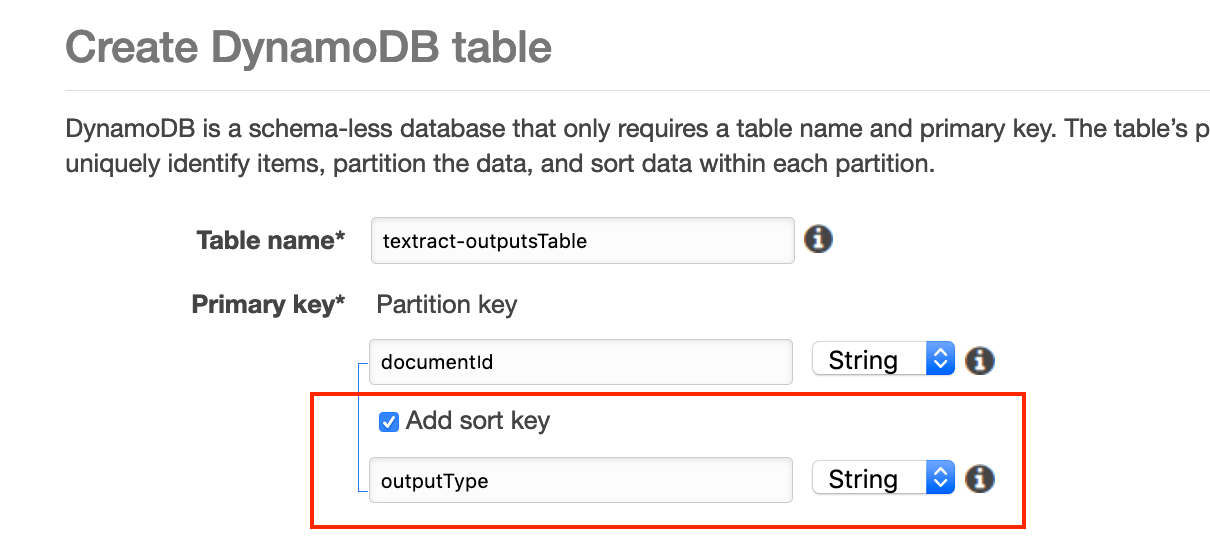
Task: Click the Partition key label text
Action: [x=446, y=305]
